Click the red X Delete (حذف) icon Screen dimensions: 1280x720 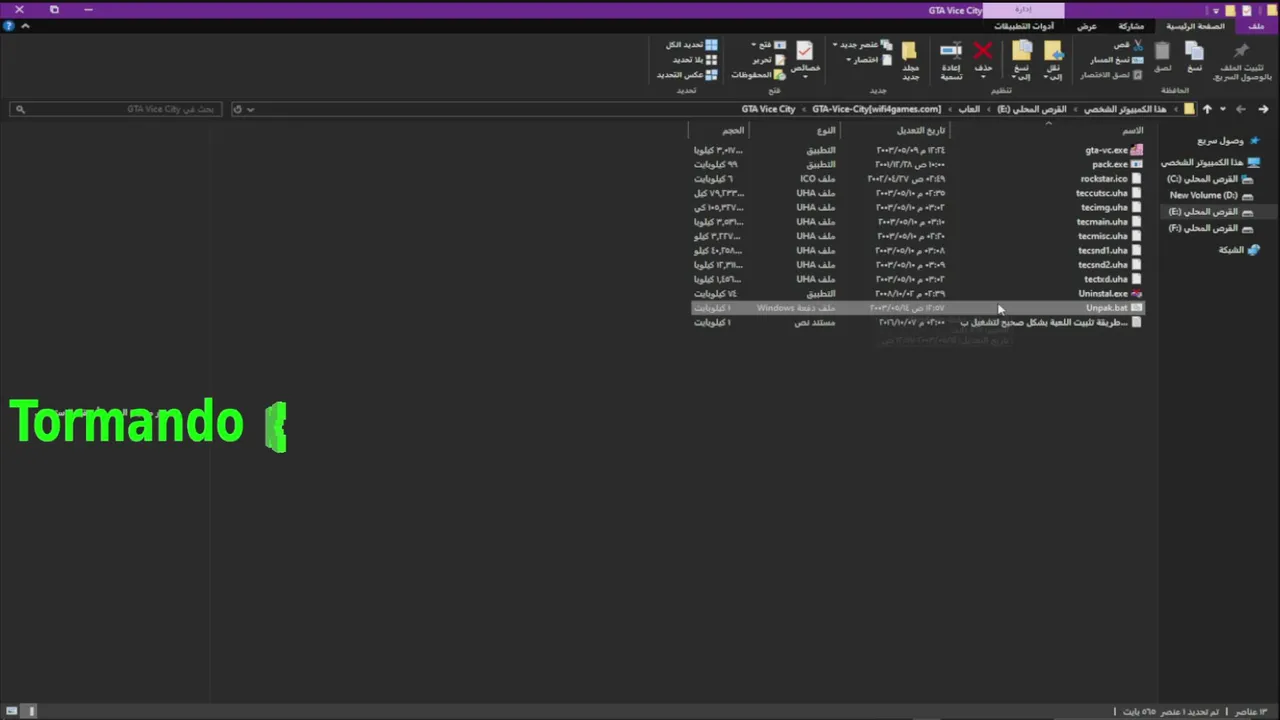click(x=983, y=50)
